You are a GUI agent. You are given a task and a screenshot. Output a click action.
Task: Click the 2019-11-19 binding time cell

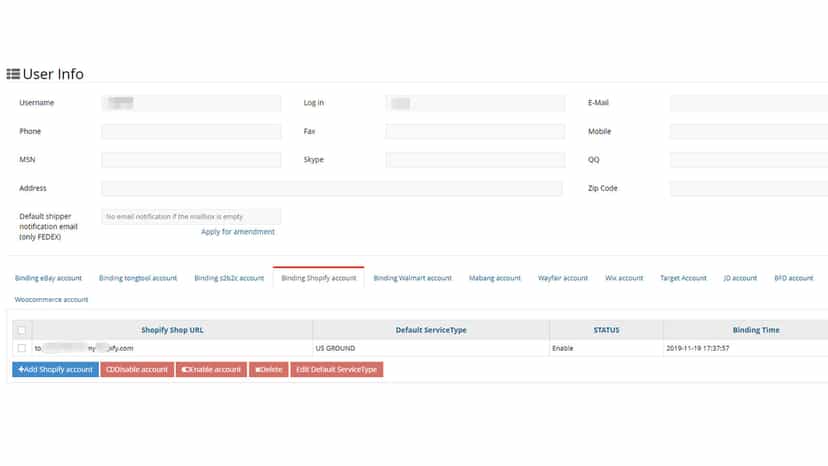[x=746, y=348]
